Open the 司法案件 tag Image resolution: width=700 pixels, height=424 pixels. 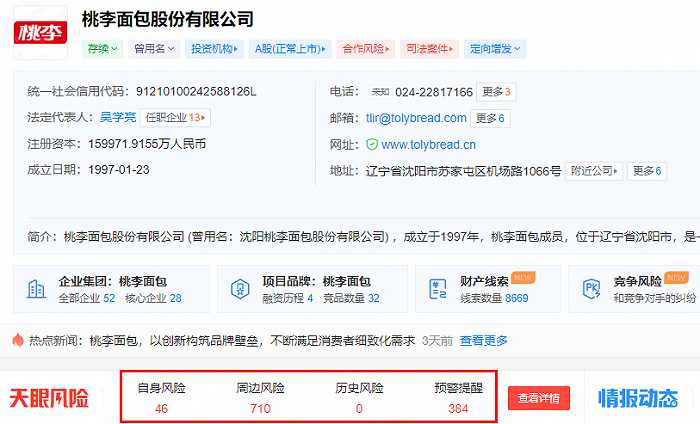point(429,49)
